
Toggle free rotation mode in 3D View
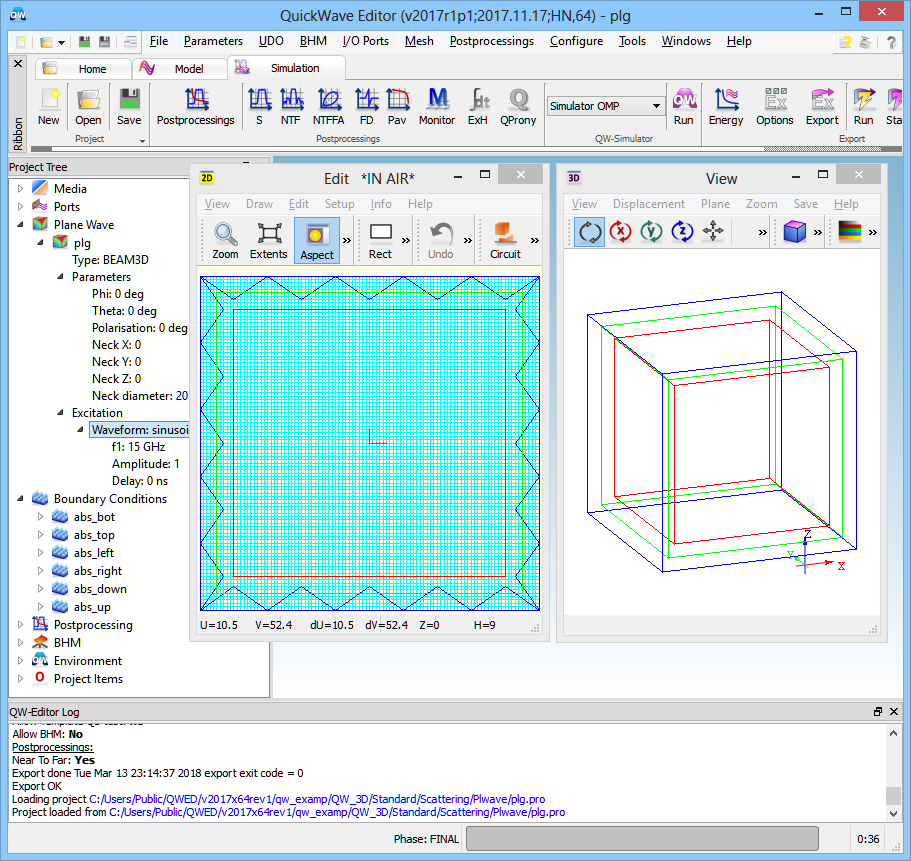[x=590, y=232]
